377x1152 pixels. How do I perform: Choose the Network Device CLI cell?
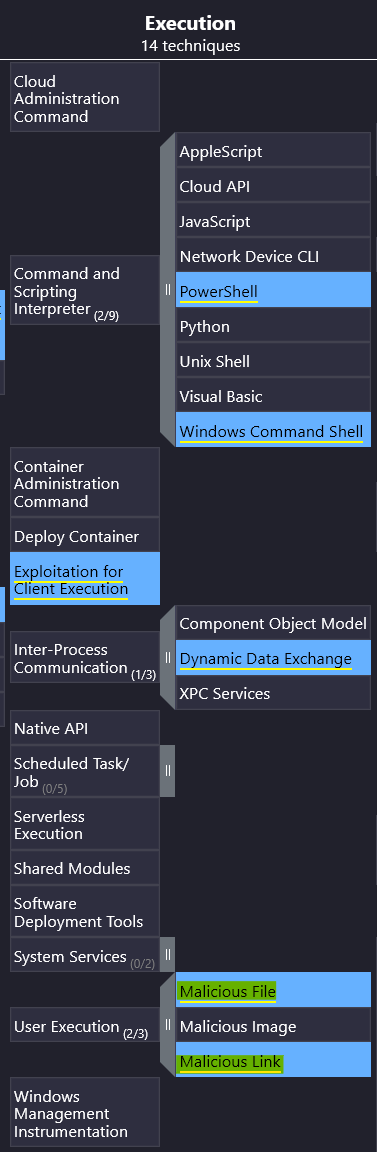pos(273,256)
